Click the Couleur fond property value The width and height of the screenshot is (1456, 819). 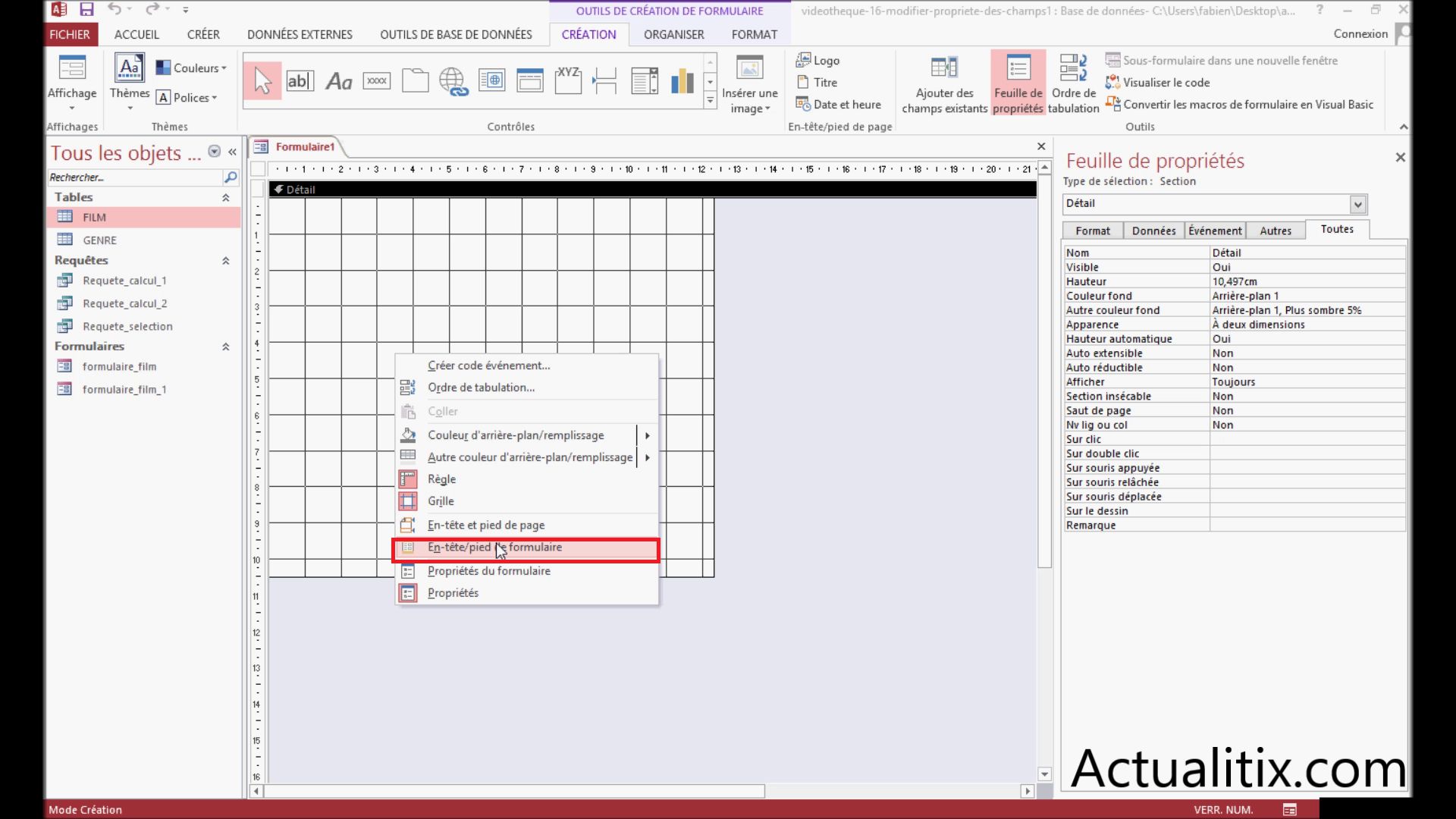coord(1307,296)
